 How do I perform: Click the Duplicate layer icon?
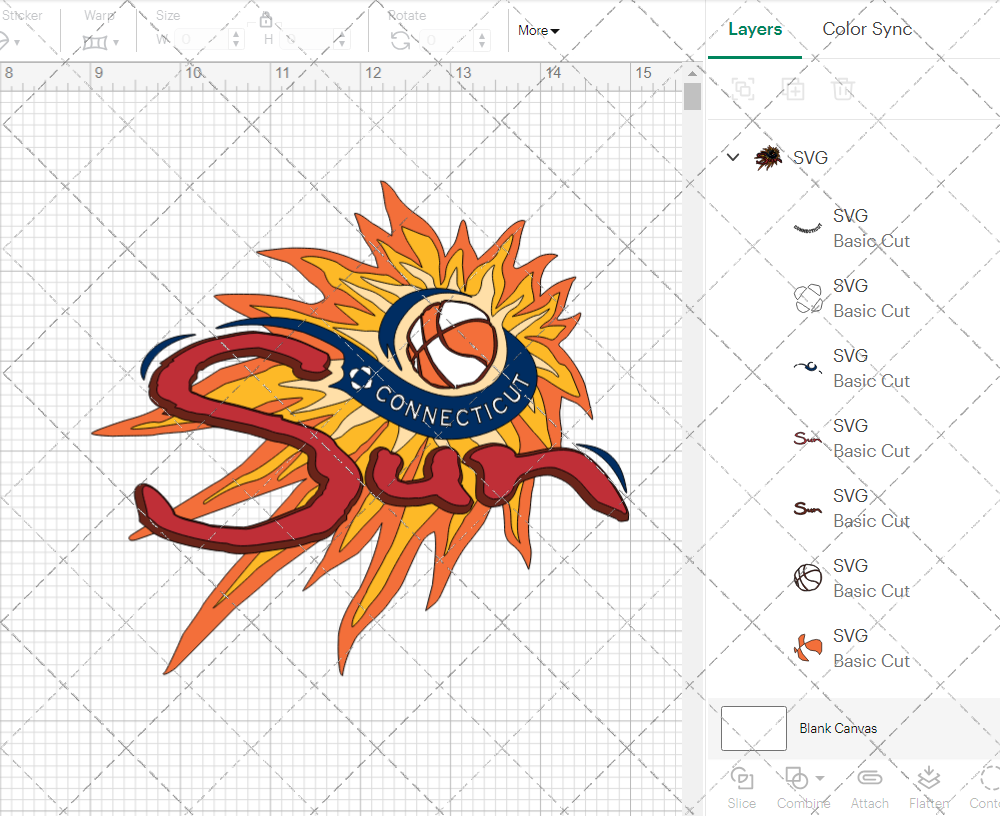click(794, 89)
